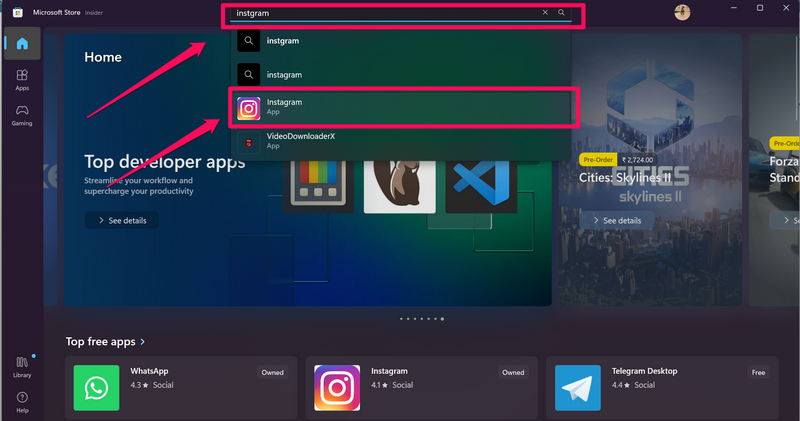Click the Top developer apps heading
This screenshot has width=800, height=421.
point(165,162)
